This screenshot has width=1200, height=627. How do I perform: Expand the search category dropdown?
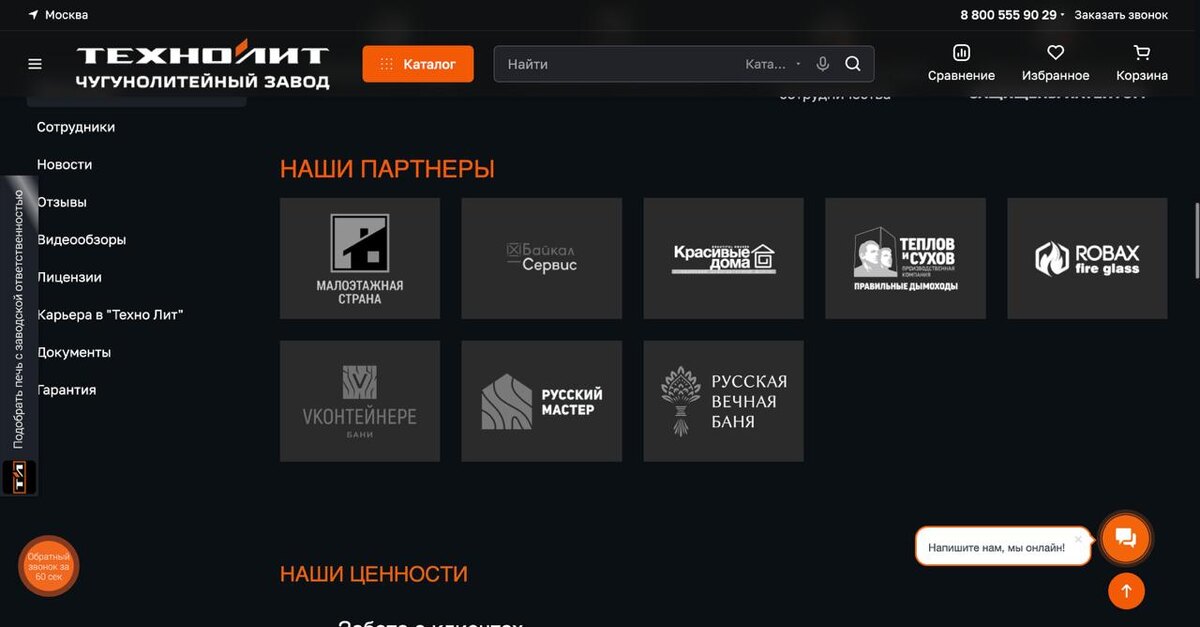[x=774, y=64]
